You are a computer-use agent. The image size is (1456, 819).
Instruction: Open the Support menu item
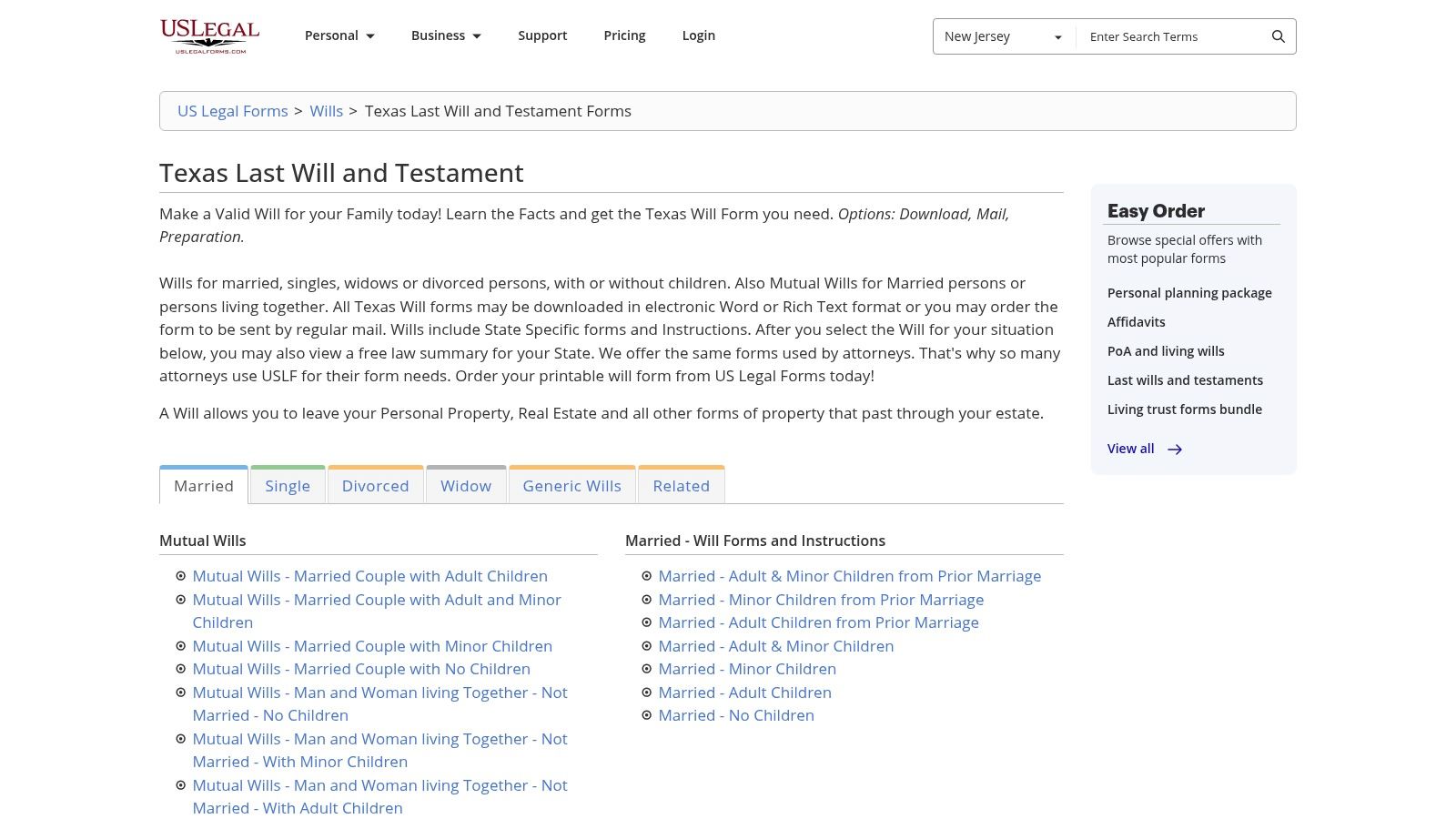[x=542, y=35]
